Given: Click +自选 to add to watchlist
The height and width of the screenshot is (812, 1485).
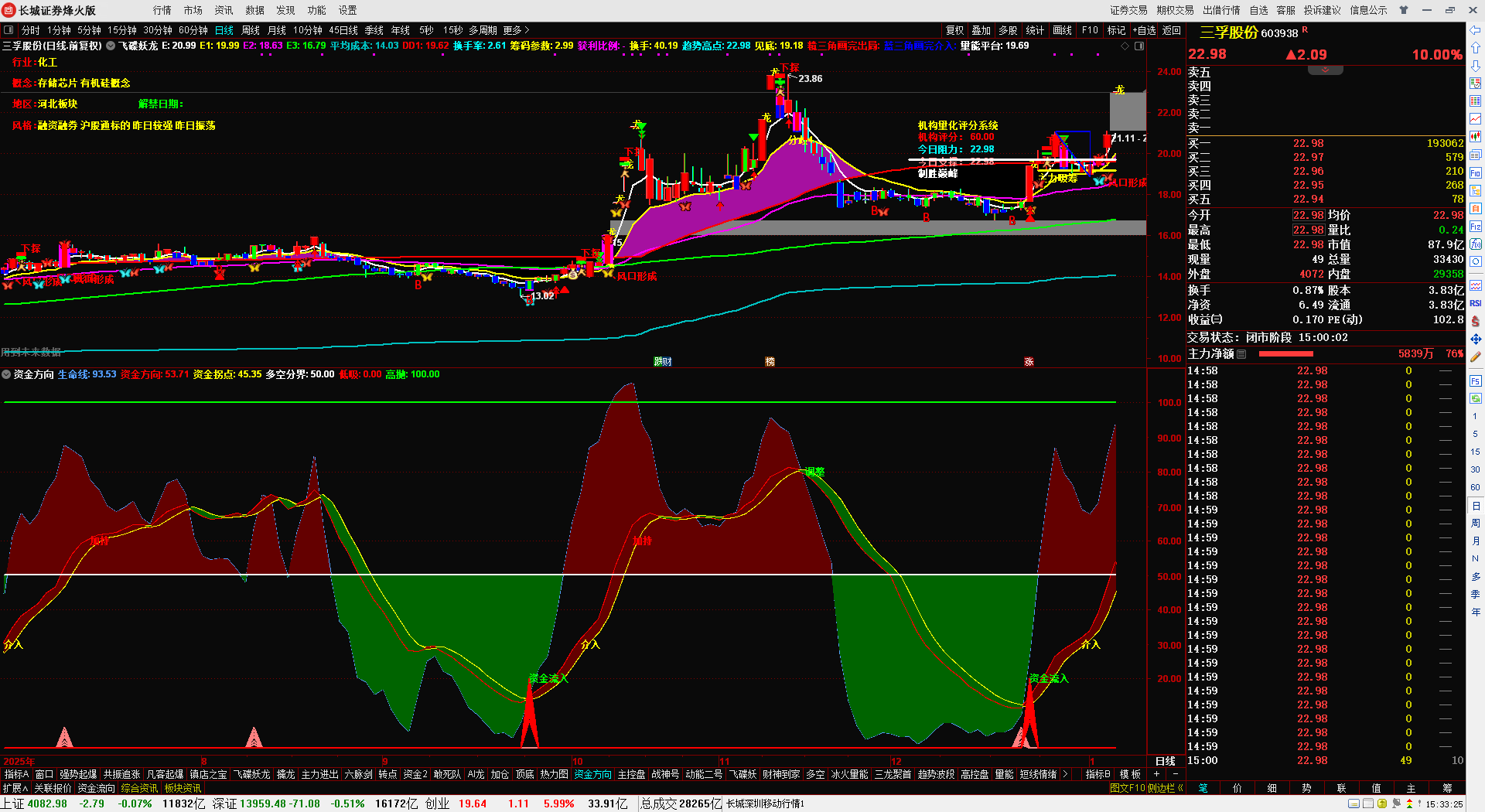Looking at the screenshot, I should tap(1145, 30).
